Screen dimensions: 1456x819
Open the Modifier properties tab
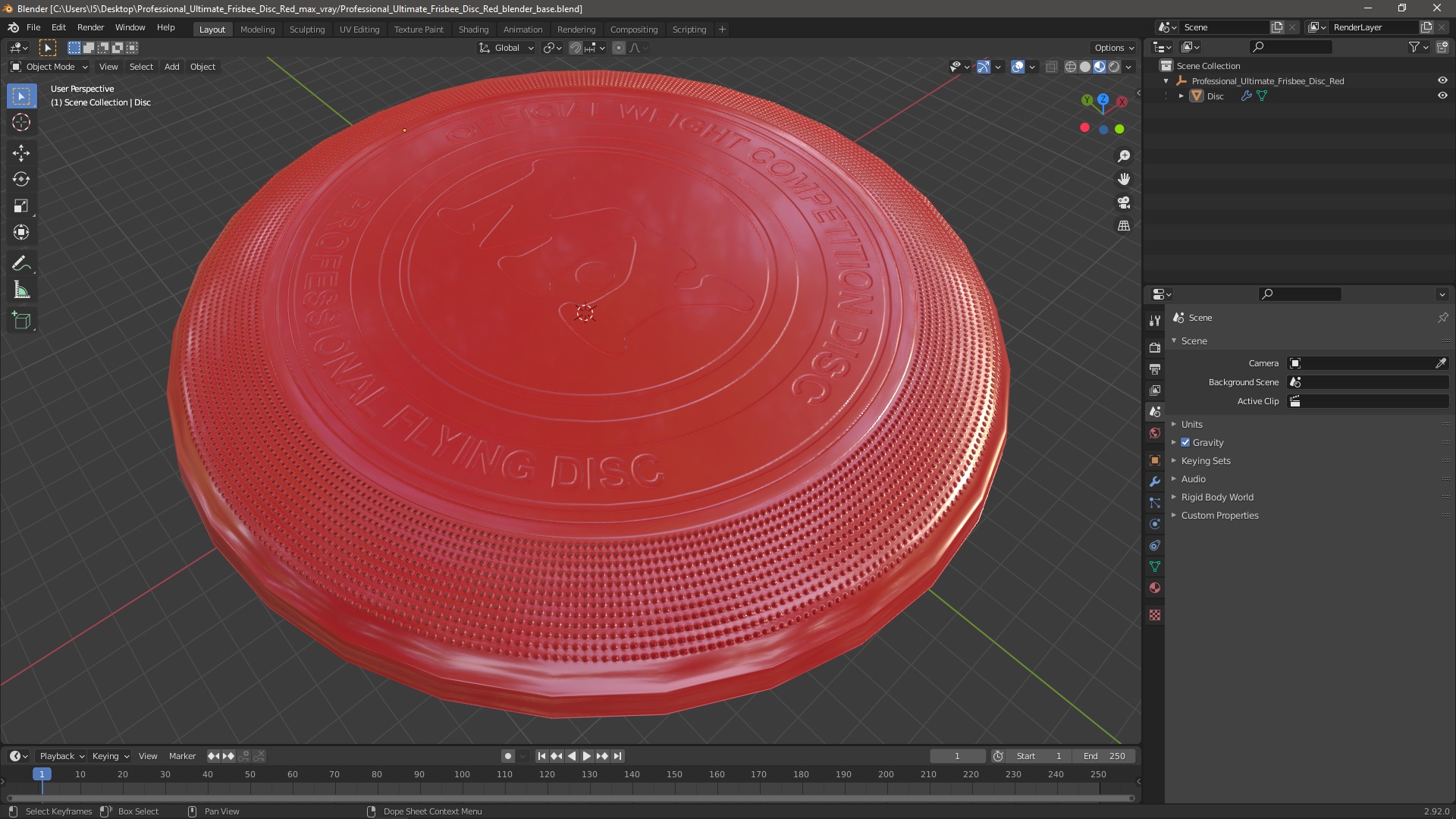(1155, 482)
